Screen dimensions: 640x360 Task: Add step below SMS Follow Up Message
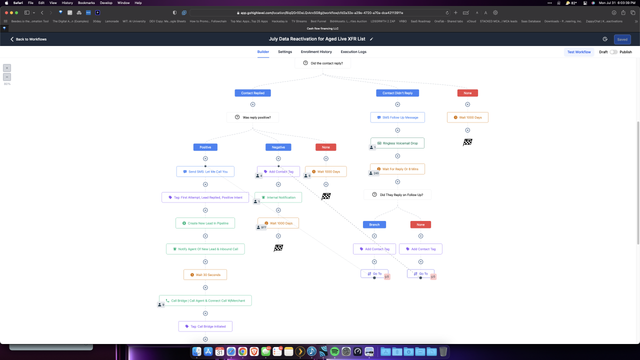(398, 130)
